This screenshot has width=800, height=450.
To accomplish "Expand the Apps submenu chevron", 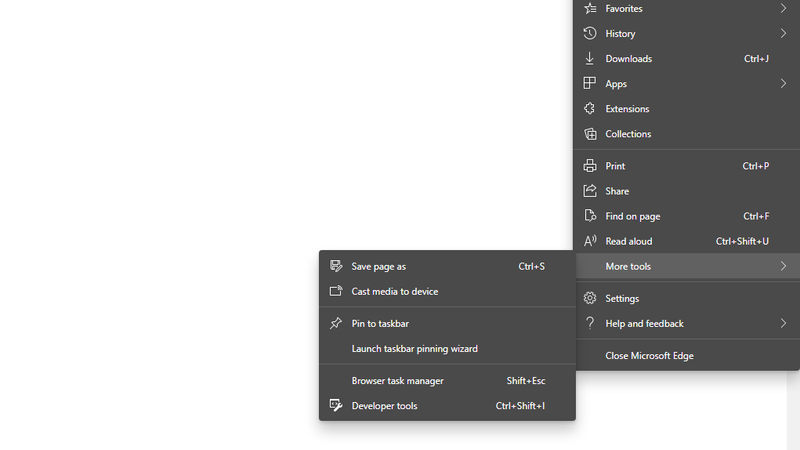I will [x=783, y=83].
